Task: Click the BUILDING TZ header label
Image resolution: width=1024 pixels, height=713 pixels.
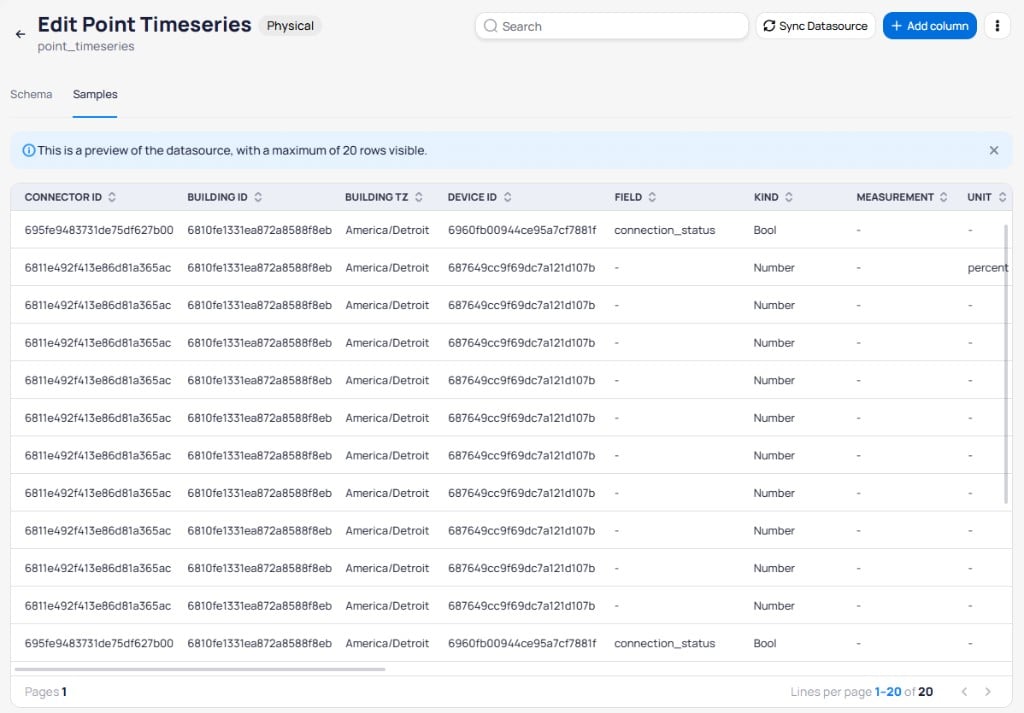Action: tap(376, 197)
